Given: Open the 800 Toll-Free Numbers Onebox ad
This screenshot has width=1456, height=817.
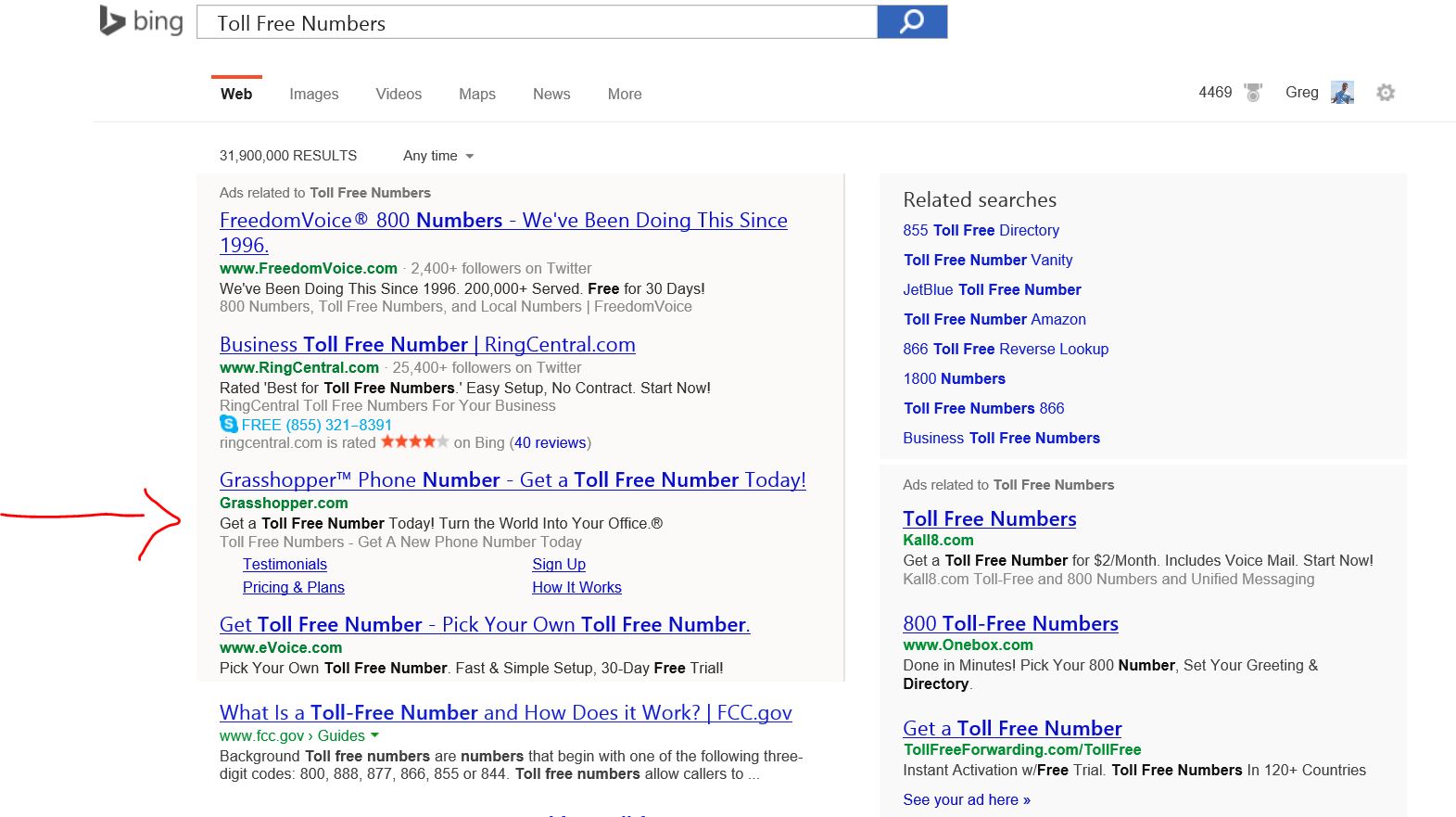Looking at the screenshot, I should tap(1010, 623).
